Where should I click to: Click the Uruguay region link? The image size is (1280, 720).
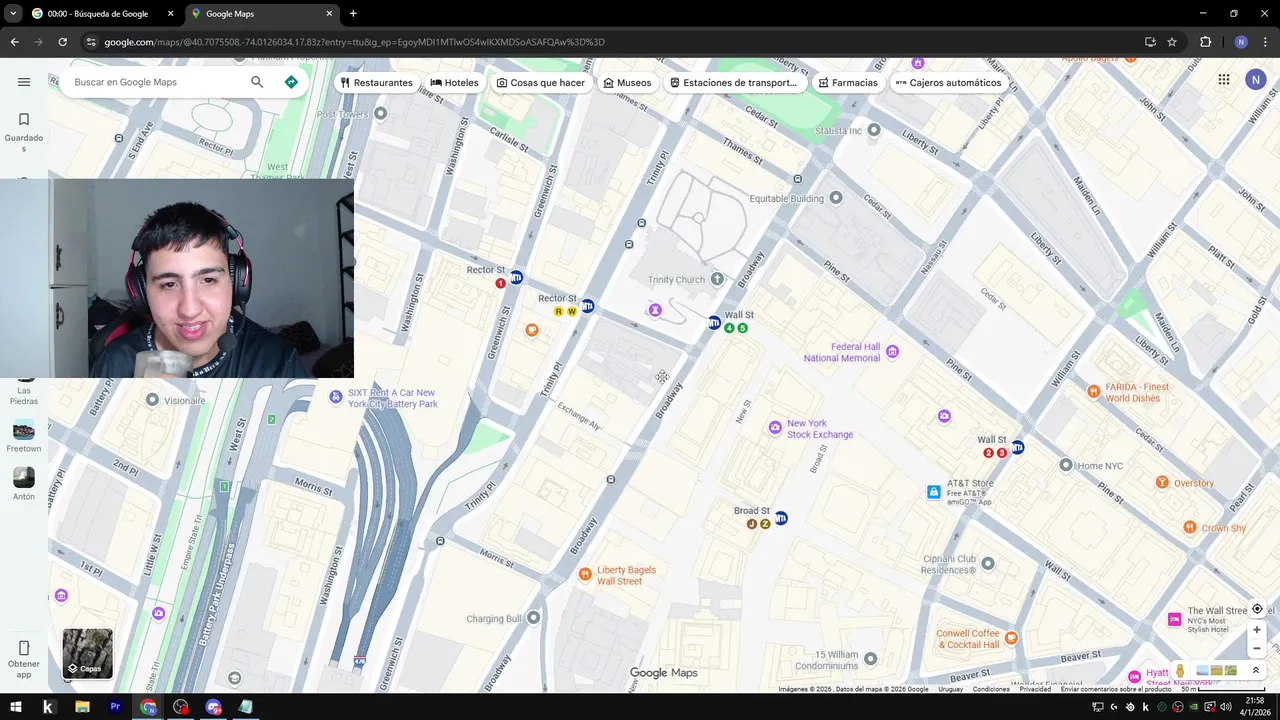[x=950, y=689]
